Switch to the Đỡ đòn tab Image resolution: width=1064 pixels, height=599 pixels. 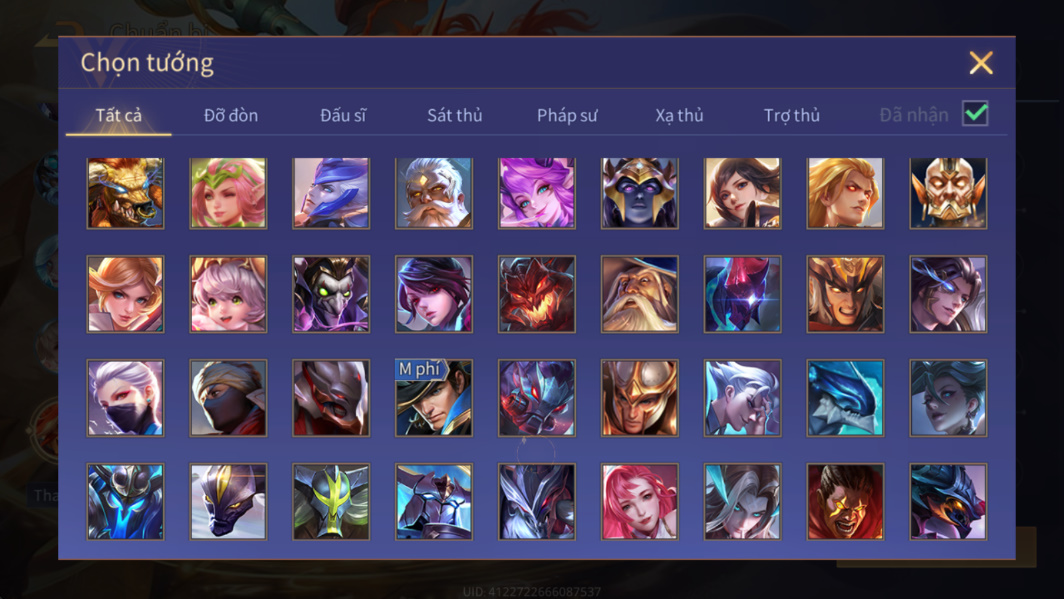(x=231, y=115)
